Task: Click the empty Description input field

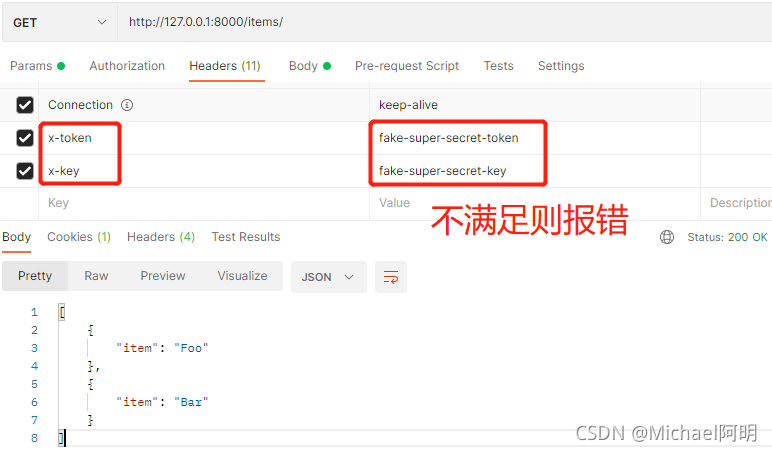Action: click(x=737, y=203)
